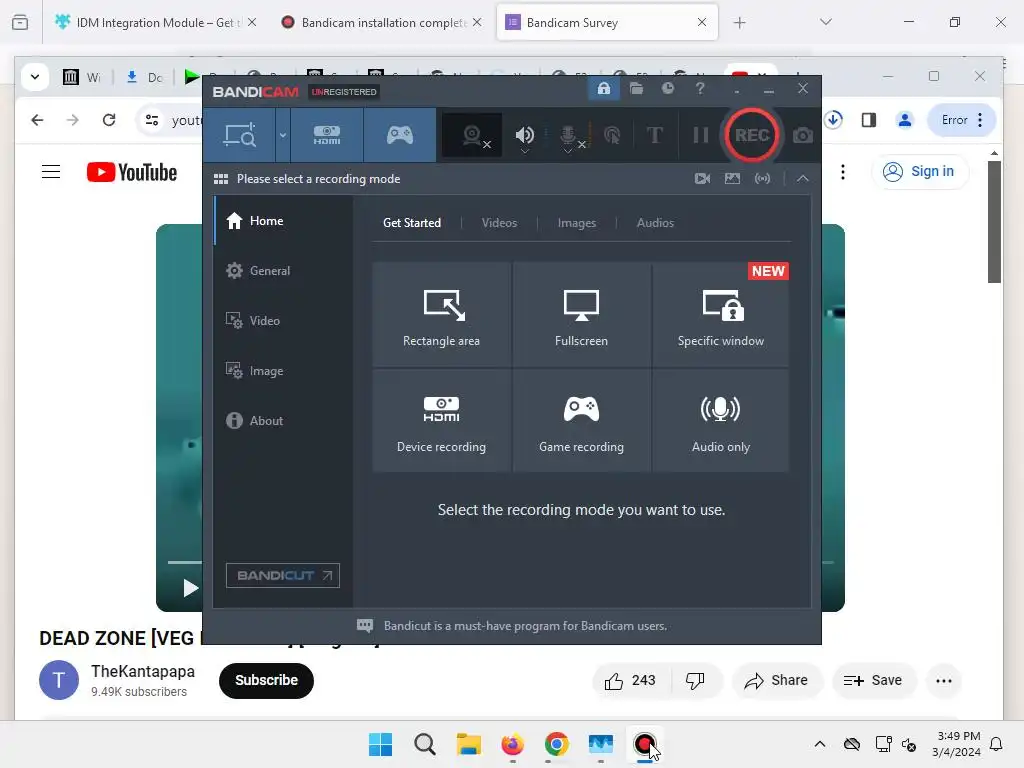Choose Fullscreen recording mode
Image resolution: width=1024 pixels, height=768 pixels.
581,315
